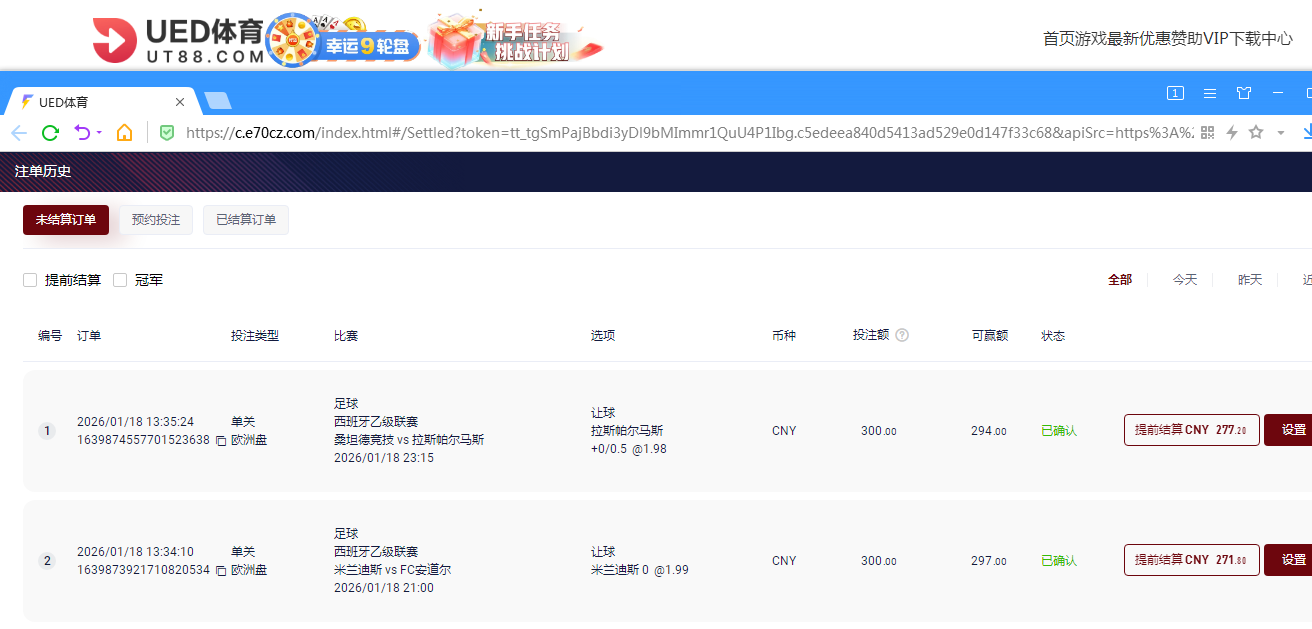Screen dimensions: 1312x629
Task: Check the 冠军 filter box
Action: click(120, 280)
